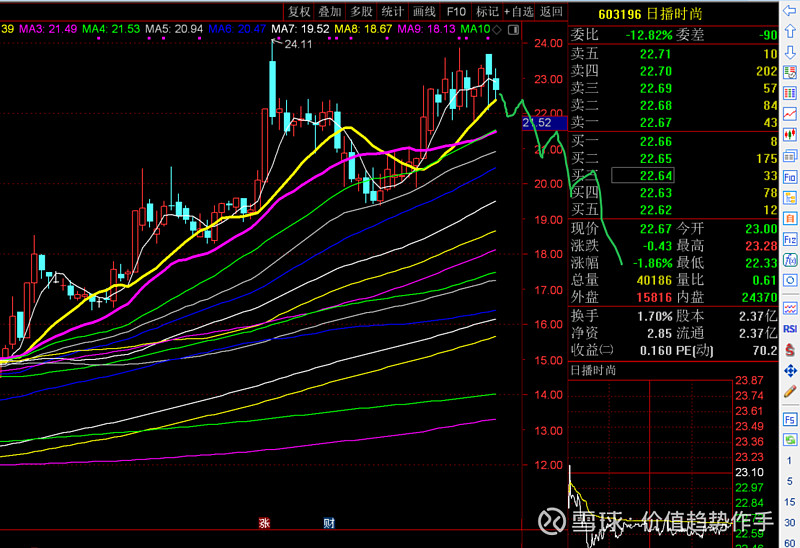Screen dimensions: 800x548
Task: Open the 复权 menu
Action: 299,11
